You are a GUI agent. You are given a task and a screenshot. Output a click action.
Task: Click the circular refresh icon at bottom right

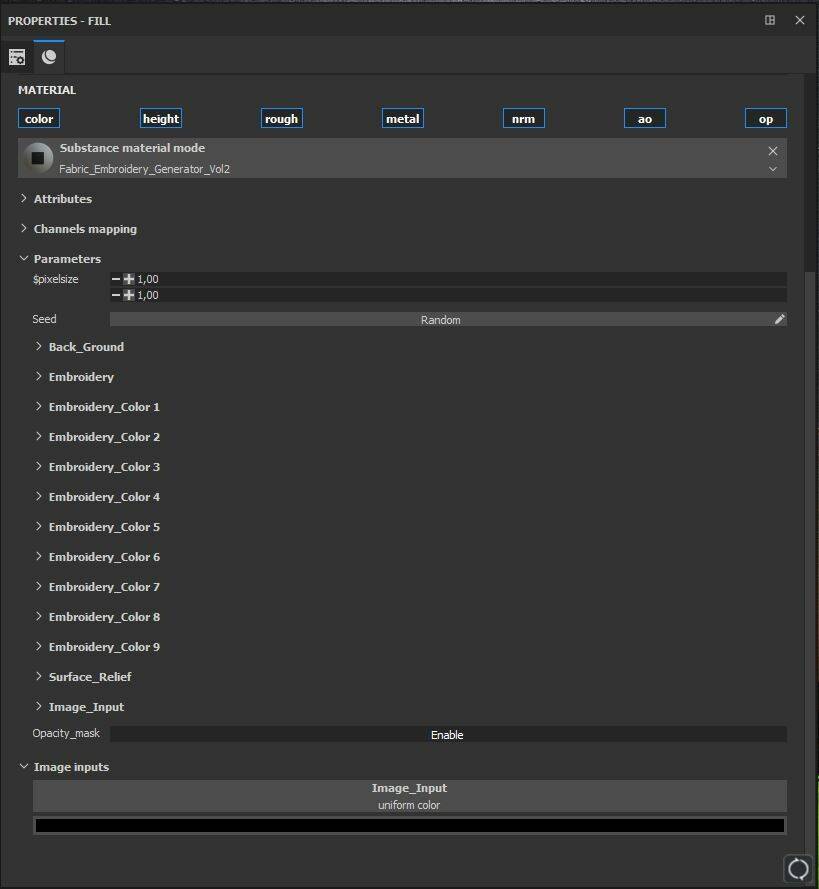(799, 868)
